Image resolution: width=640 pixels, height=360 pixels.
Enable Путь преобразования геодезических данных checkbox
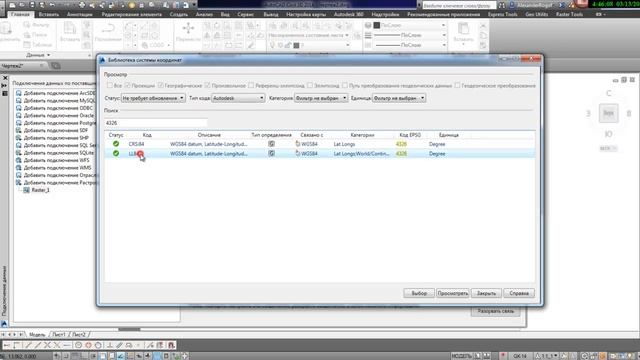344,85
